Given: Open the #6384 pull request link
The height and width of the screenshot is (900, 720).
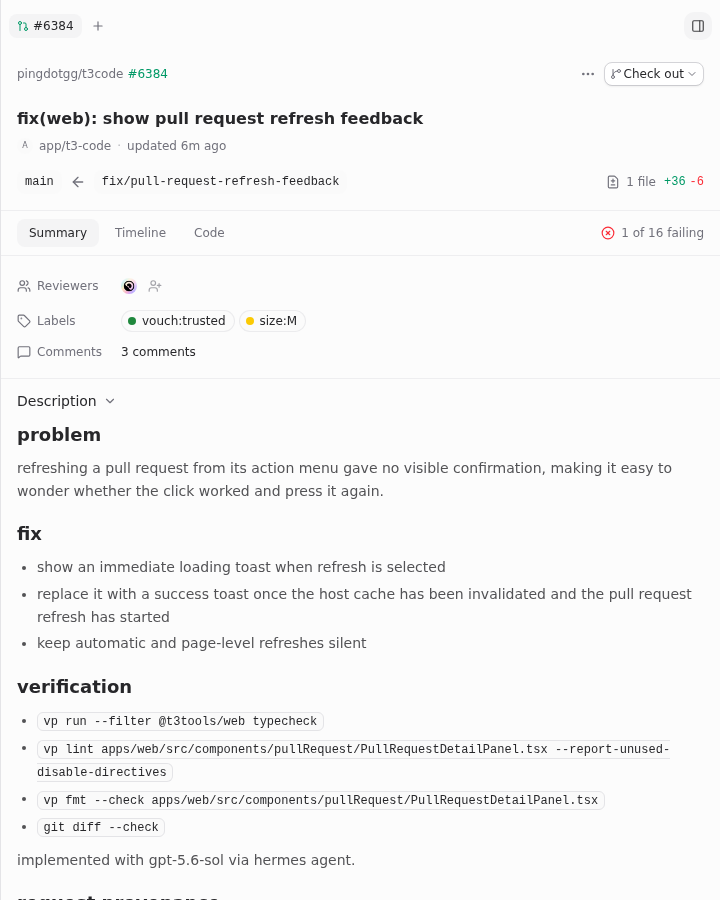Looking at the screenshot, I should 148,74.
